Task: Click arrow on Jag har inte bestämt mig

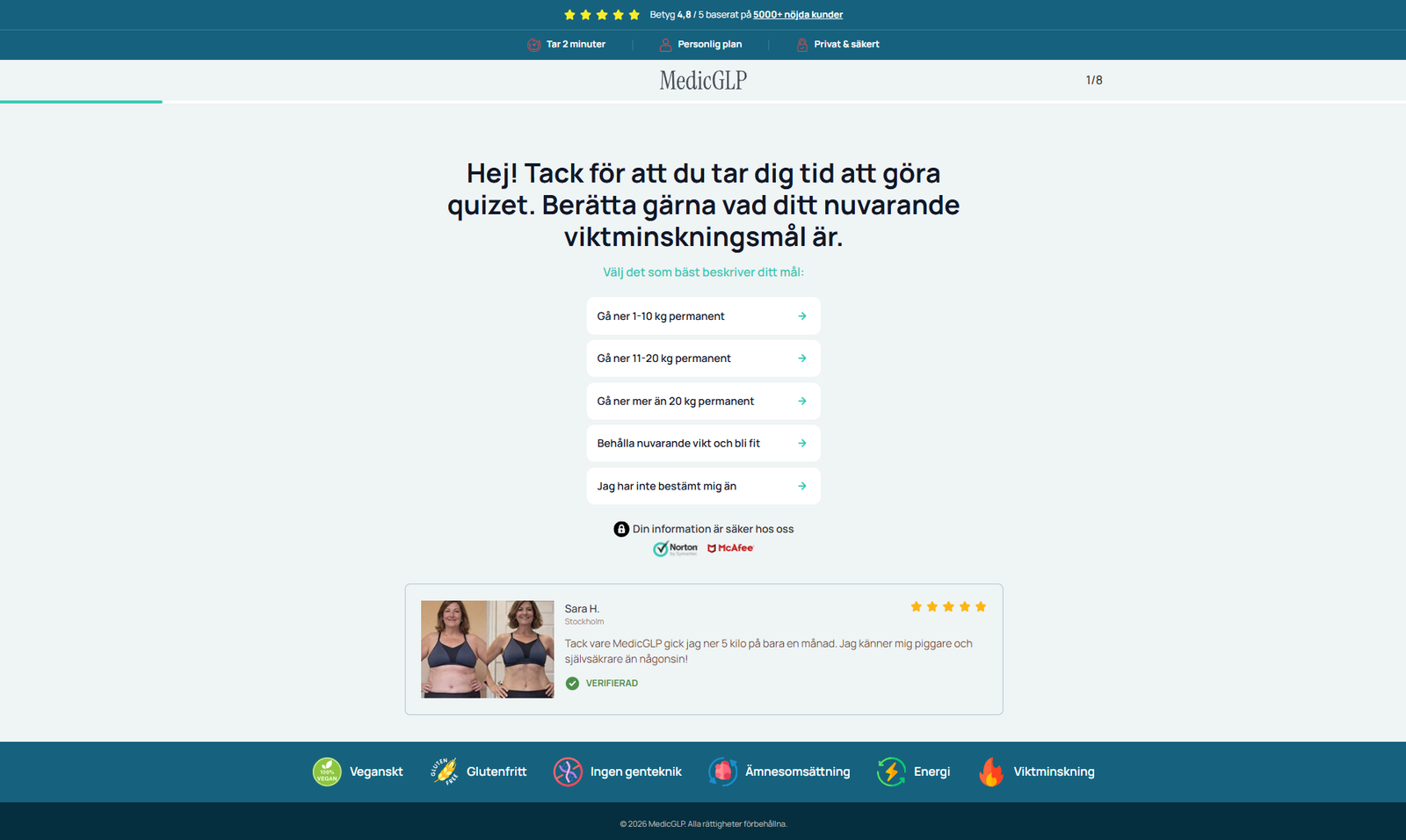Action: pos(802,486)
